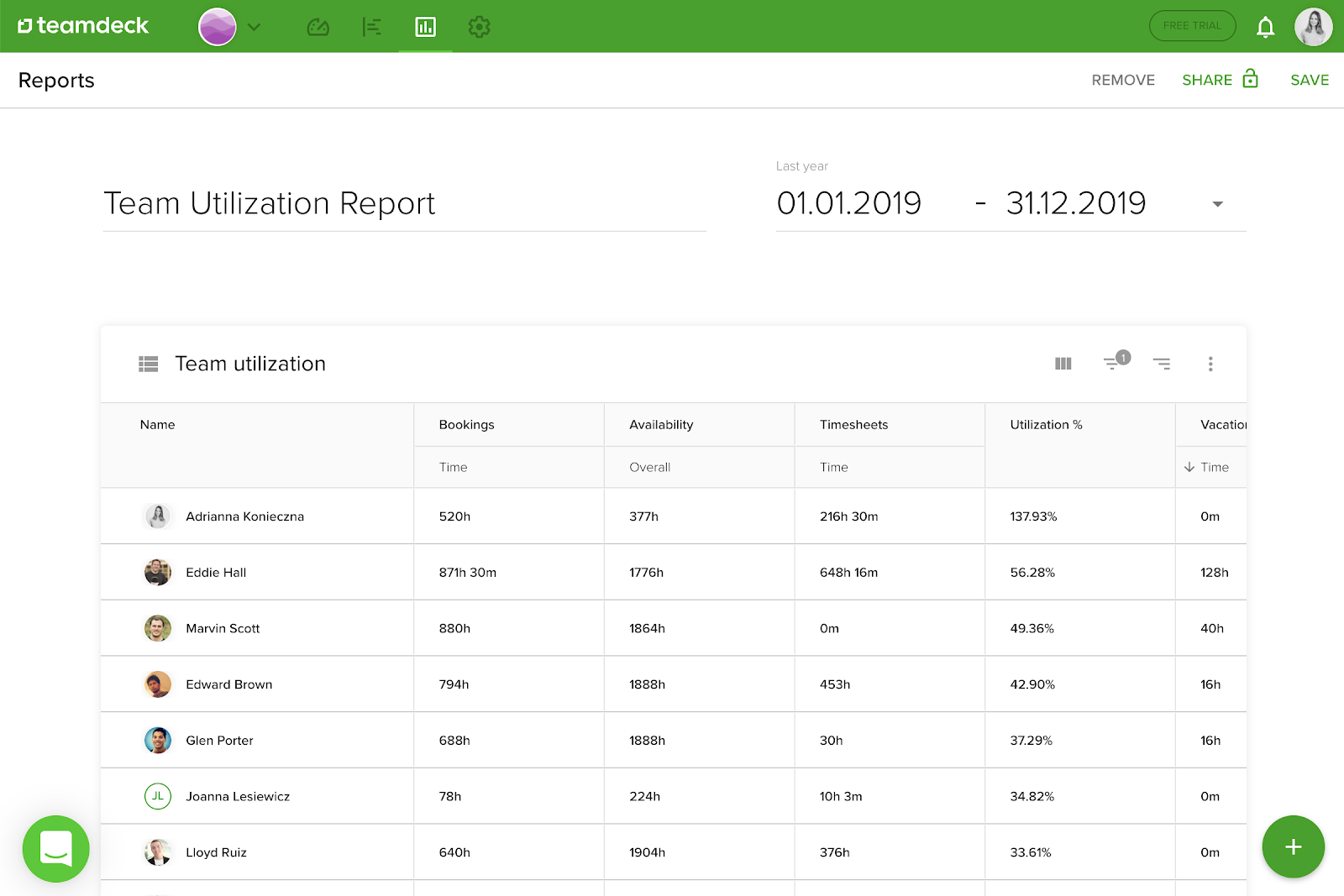Viewport: 1344px width, 896px height.
Task: Click the Reports page heading
Action: (56, 81)
